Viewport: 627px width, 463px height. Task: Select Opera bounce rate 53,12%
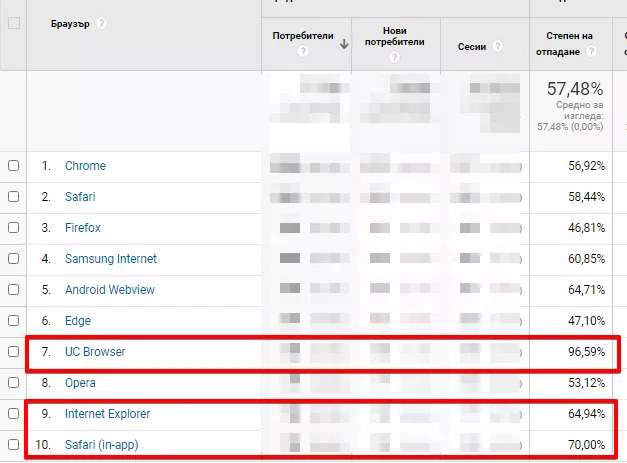point(586,383)
